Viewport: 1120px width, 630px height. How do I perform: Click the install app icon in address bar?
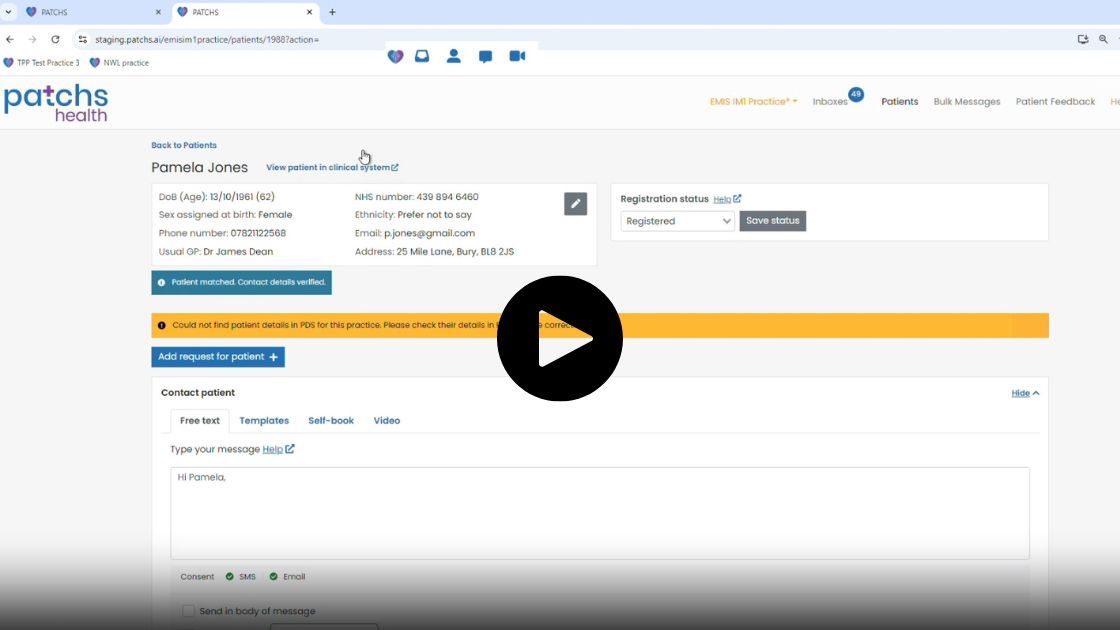click(1083, 39)
